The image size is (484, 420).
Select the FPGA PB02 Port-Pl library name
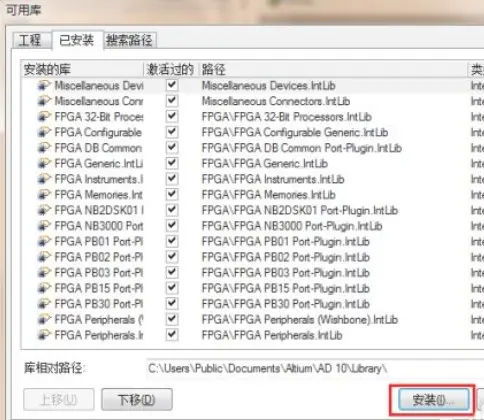coord(99,257)
